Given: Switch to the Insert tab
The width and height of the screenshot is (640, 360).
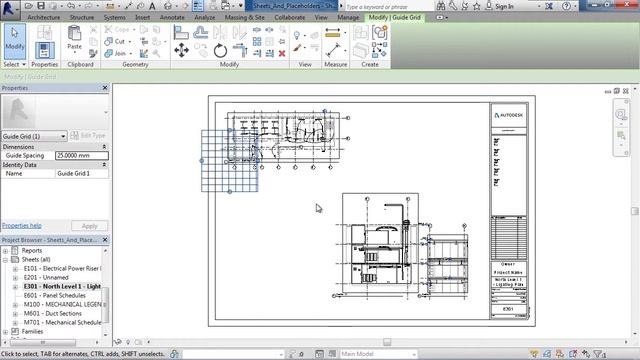Looking at the screenshot, I should pos(142,18).
